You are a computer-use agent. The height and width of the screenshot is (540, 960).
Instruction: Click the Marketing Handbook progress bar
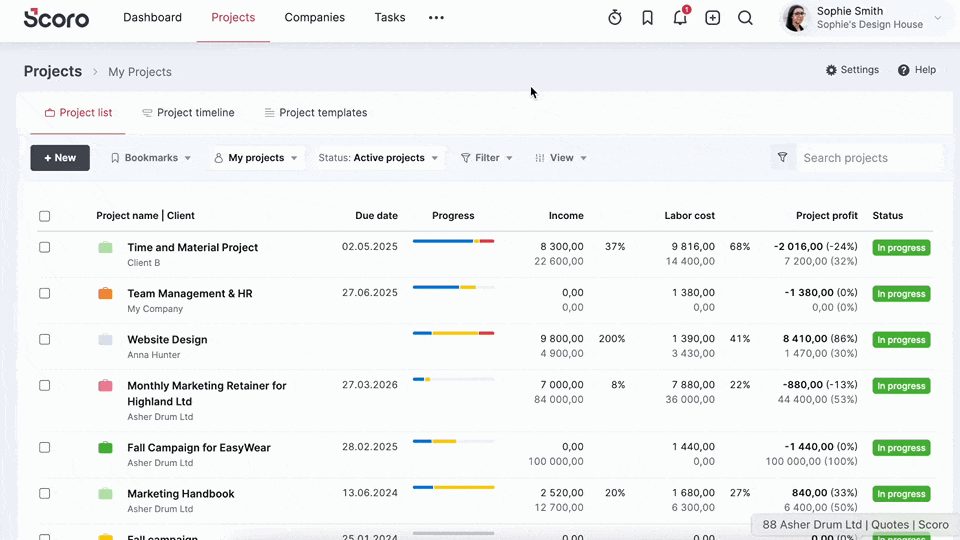[453, 487]
